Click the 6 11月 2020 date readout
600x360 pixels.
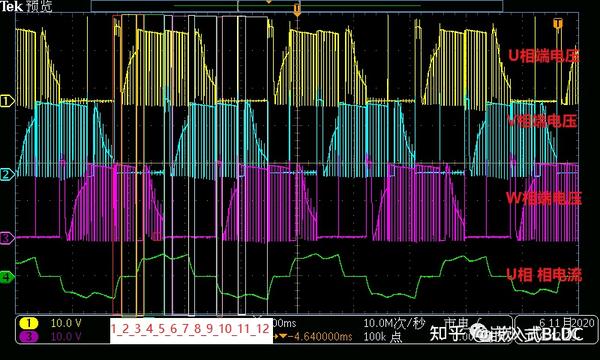click(567, 323)
